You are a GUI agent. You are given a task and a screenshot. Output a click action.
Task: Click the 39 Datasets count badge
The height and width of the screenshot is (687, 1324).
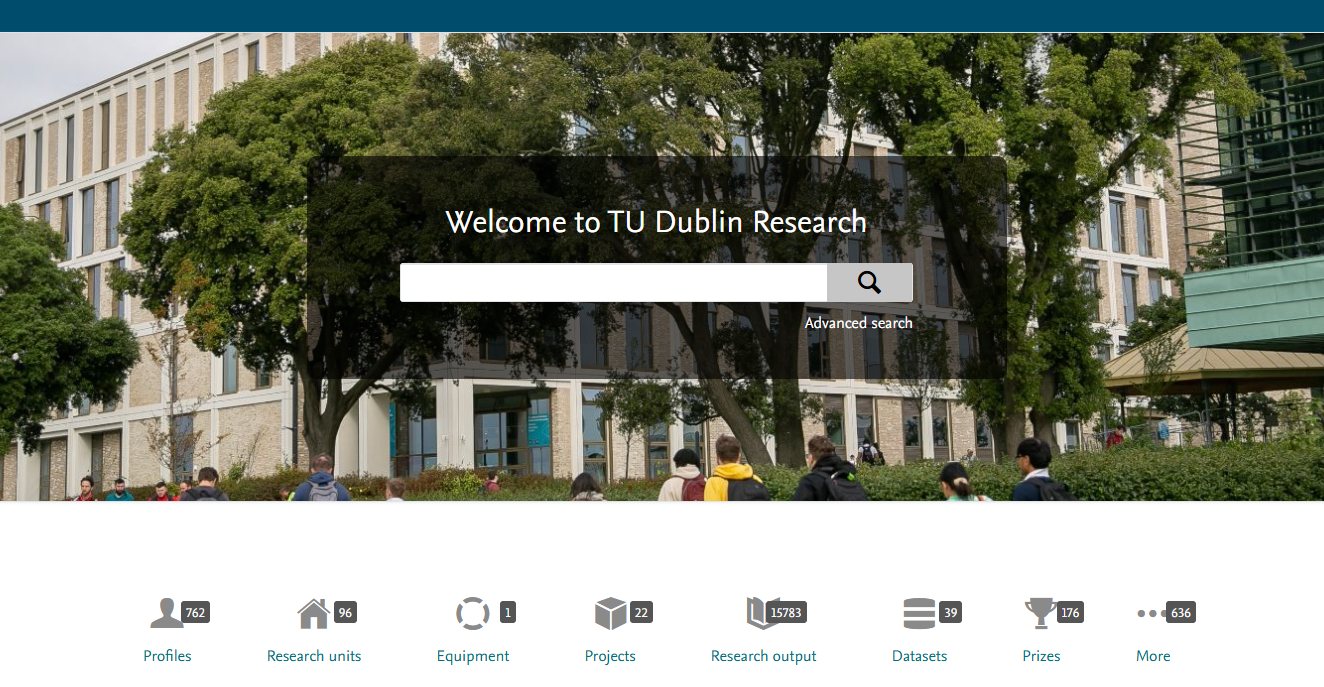pyautogui.click(x=950, y=613)
